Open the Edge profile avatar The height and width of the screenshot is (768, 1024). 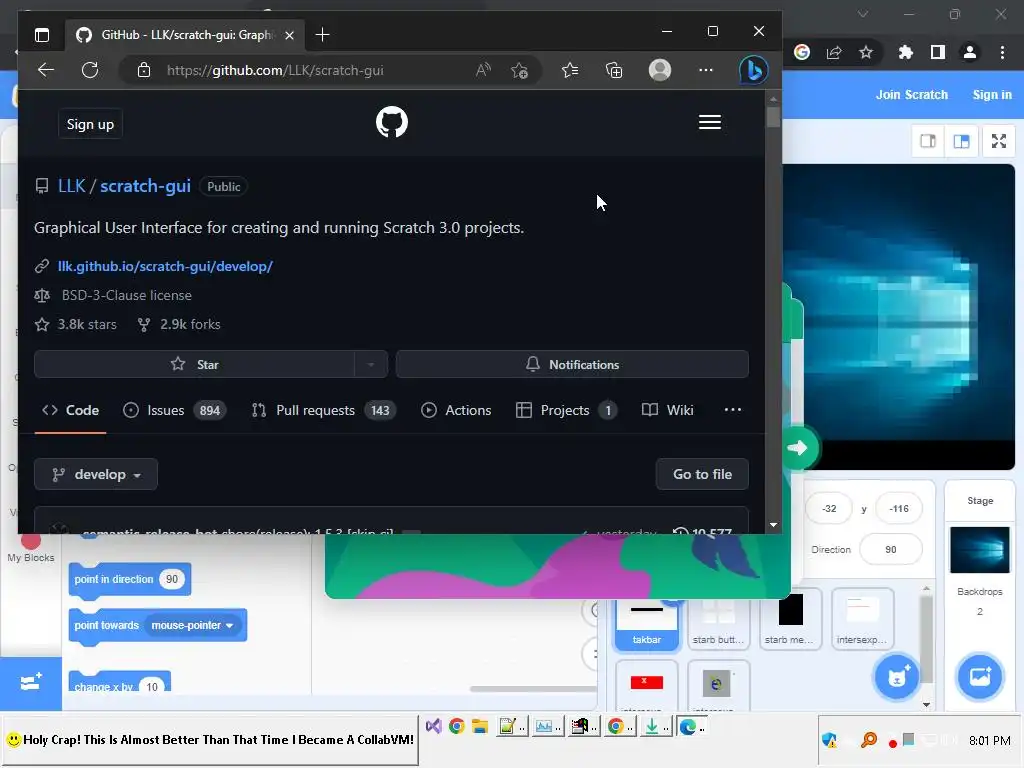point(660,70)
